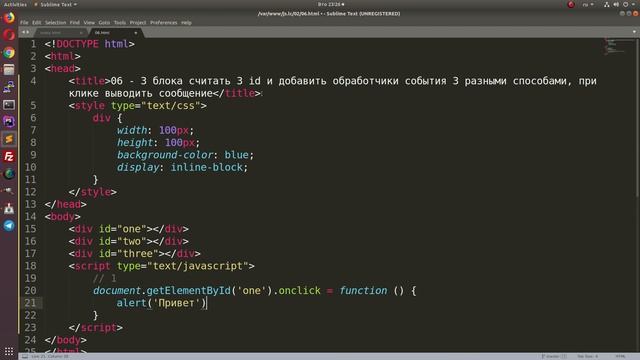Launch FileZilla from the dock

(x=9, y=156)
